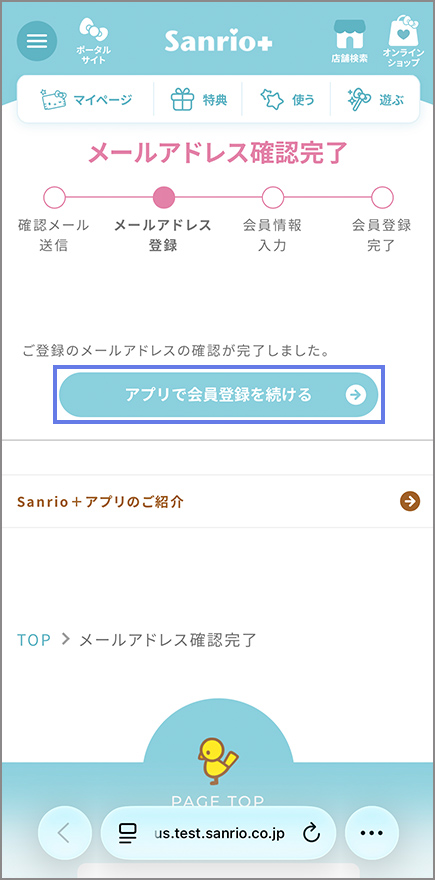Image resolution: width=435 pixels, height=880 pixels.
Task: Open Sanrio+アプリのご紹介 link
Action: click(218, 501)
